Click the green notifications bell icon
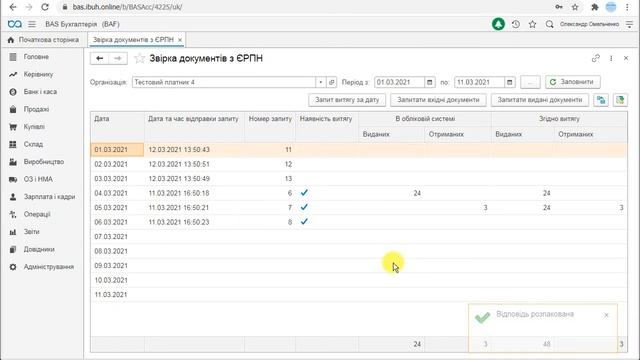This screenshot has width=640, height=360. 498,24
